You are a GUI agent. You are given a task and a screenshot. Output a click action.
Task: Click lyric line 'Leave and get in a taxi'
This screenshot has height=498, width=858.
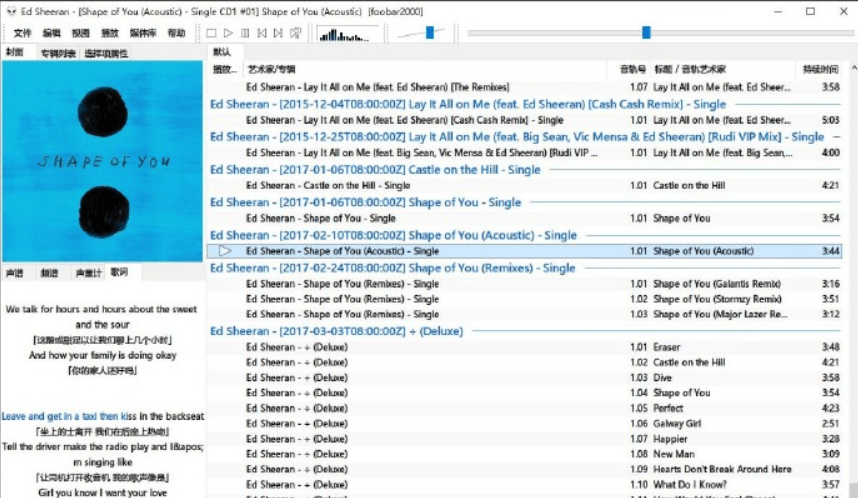coord(102,416)
